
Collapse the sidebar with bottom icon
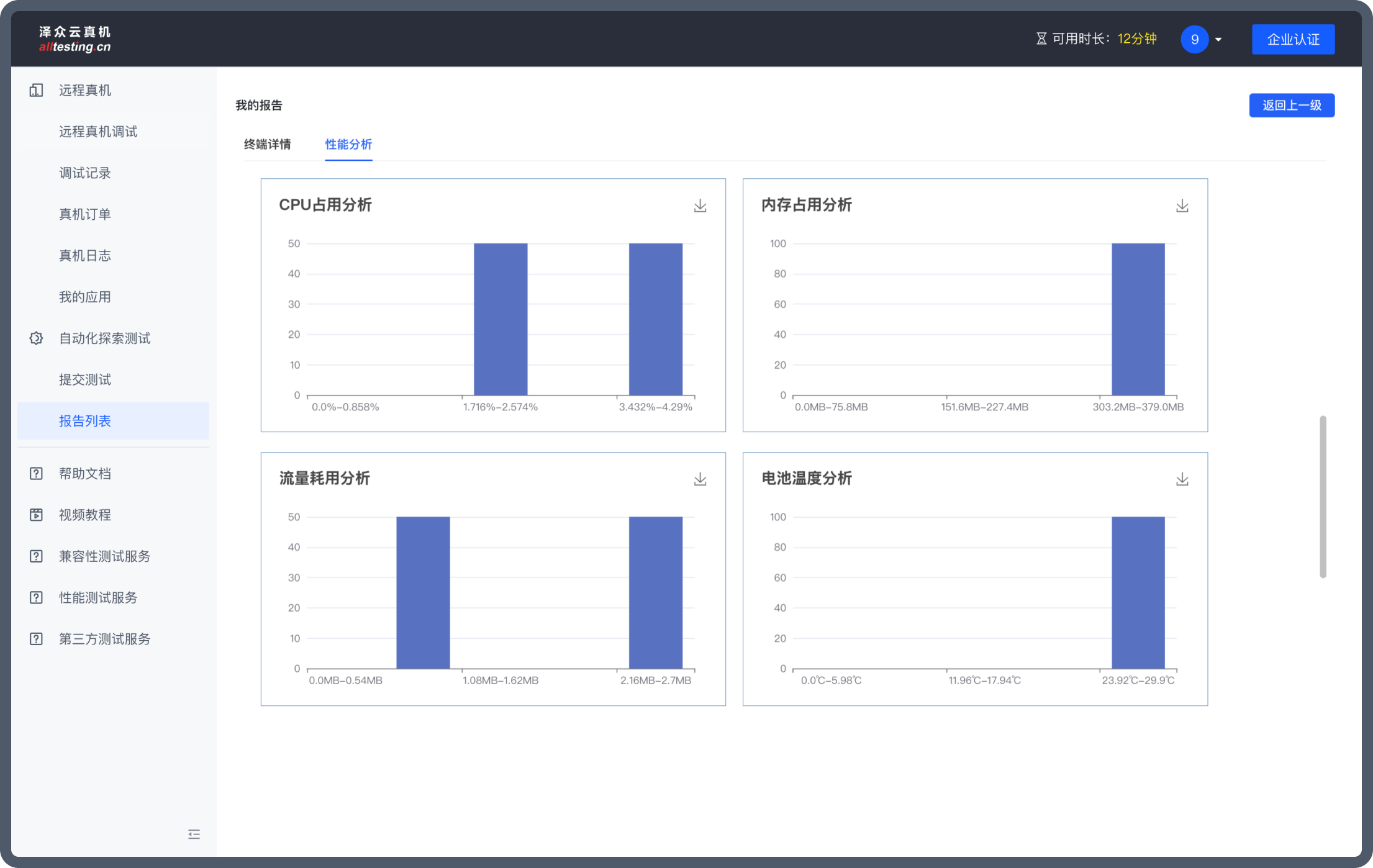point(194,834)
